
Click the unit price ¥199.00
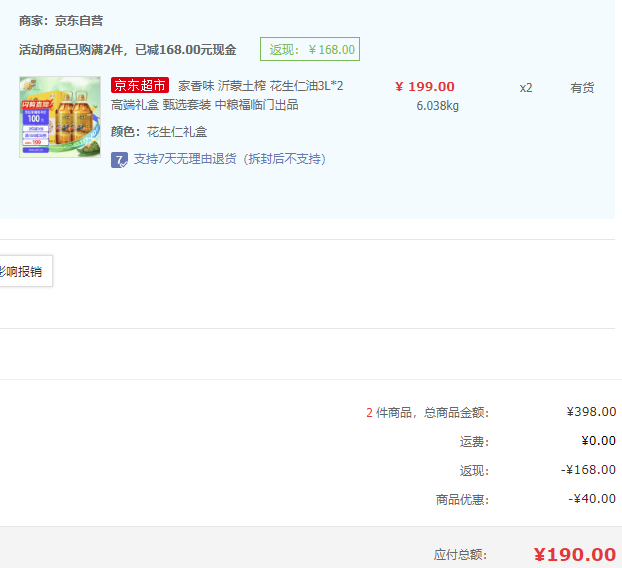coord(425,86)
